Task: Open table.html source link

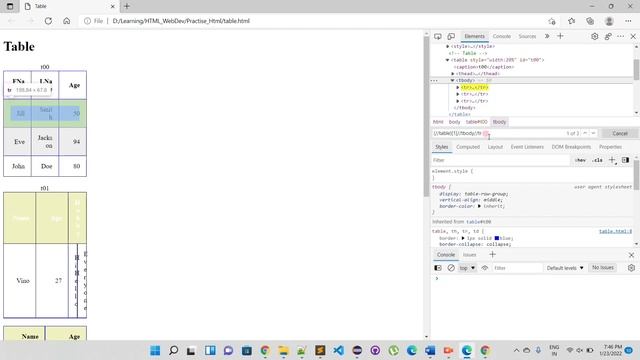Action: pyautogui.click(x=615, y=231)
